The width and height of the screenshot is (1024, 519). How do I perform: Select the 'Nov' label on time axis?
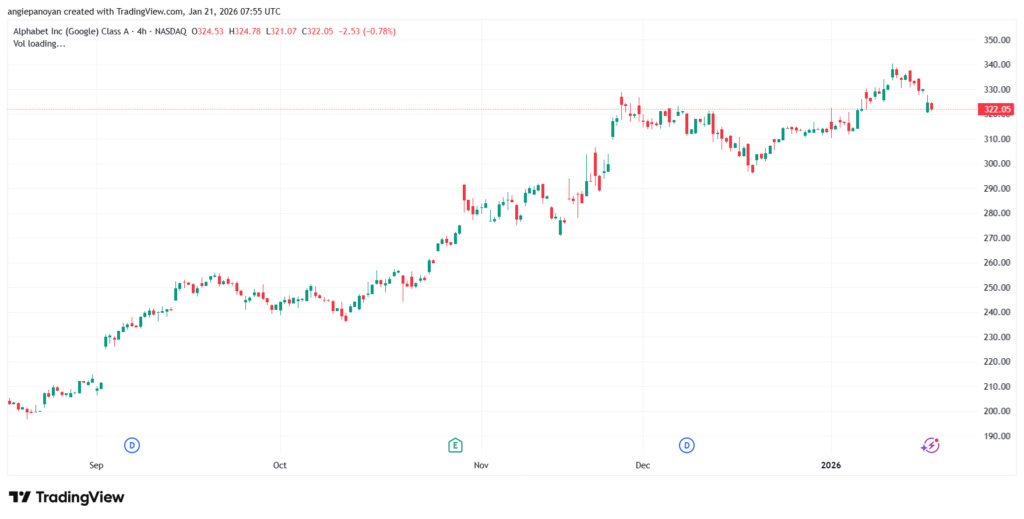[481, 465]
